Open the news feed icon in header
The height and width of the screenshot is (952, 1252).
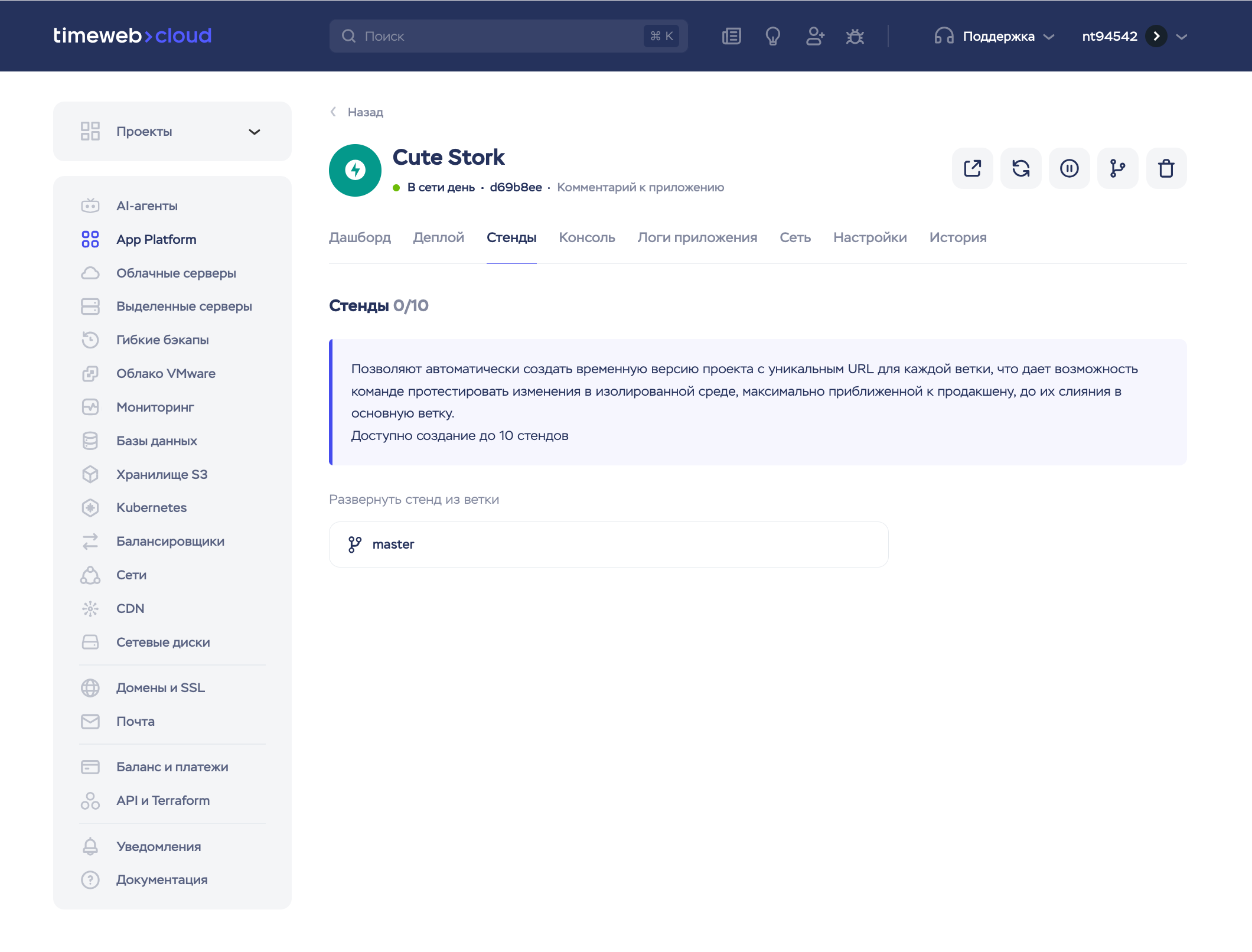click(731, 36)
